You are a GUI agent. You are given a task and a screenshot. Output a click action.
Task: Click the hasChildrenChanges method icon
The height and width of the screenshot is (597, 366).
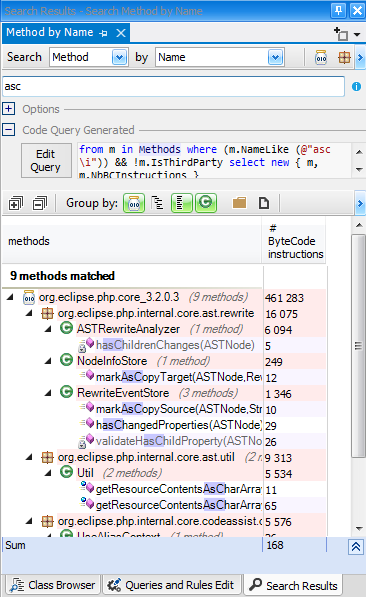click(86, 345)
